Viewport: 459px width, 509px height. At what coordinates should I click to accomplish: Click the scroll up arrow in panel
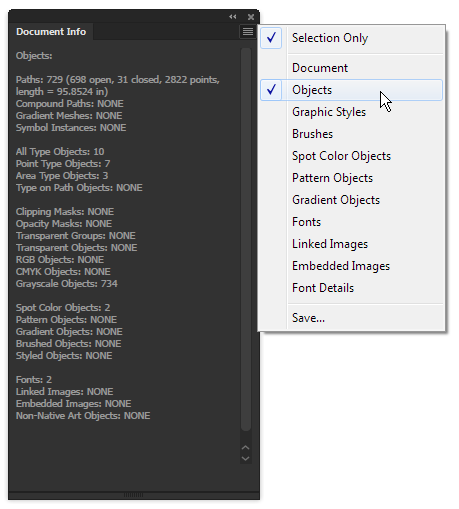coord(246,447)
